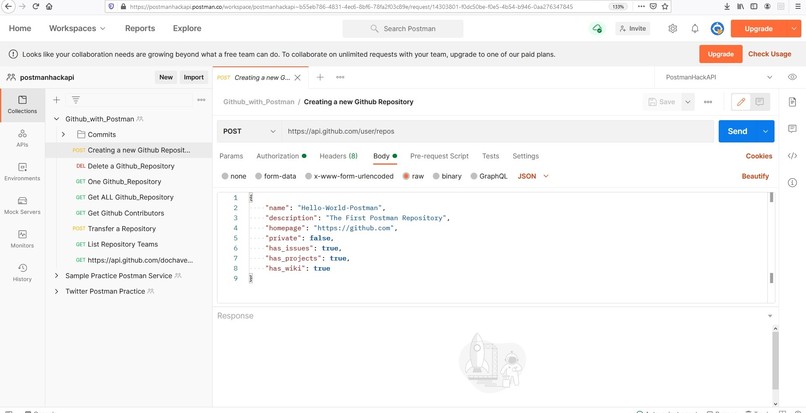Click the Import button

[194, 77]
